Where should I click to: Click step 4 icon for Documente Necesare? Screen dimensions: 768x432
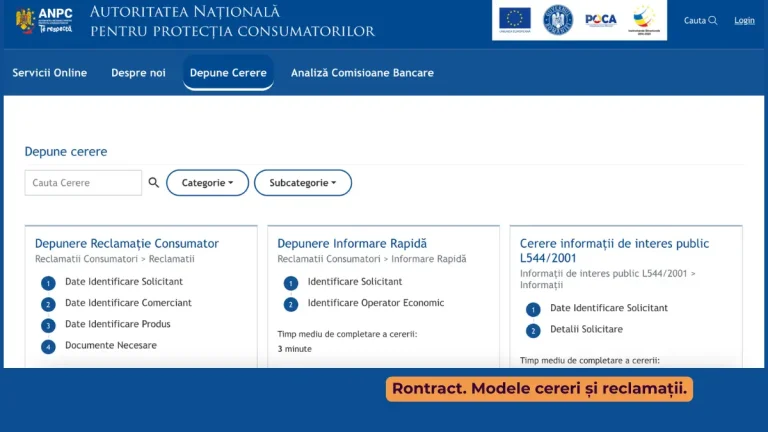(x=48, y=347)
